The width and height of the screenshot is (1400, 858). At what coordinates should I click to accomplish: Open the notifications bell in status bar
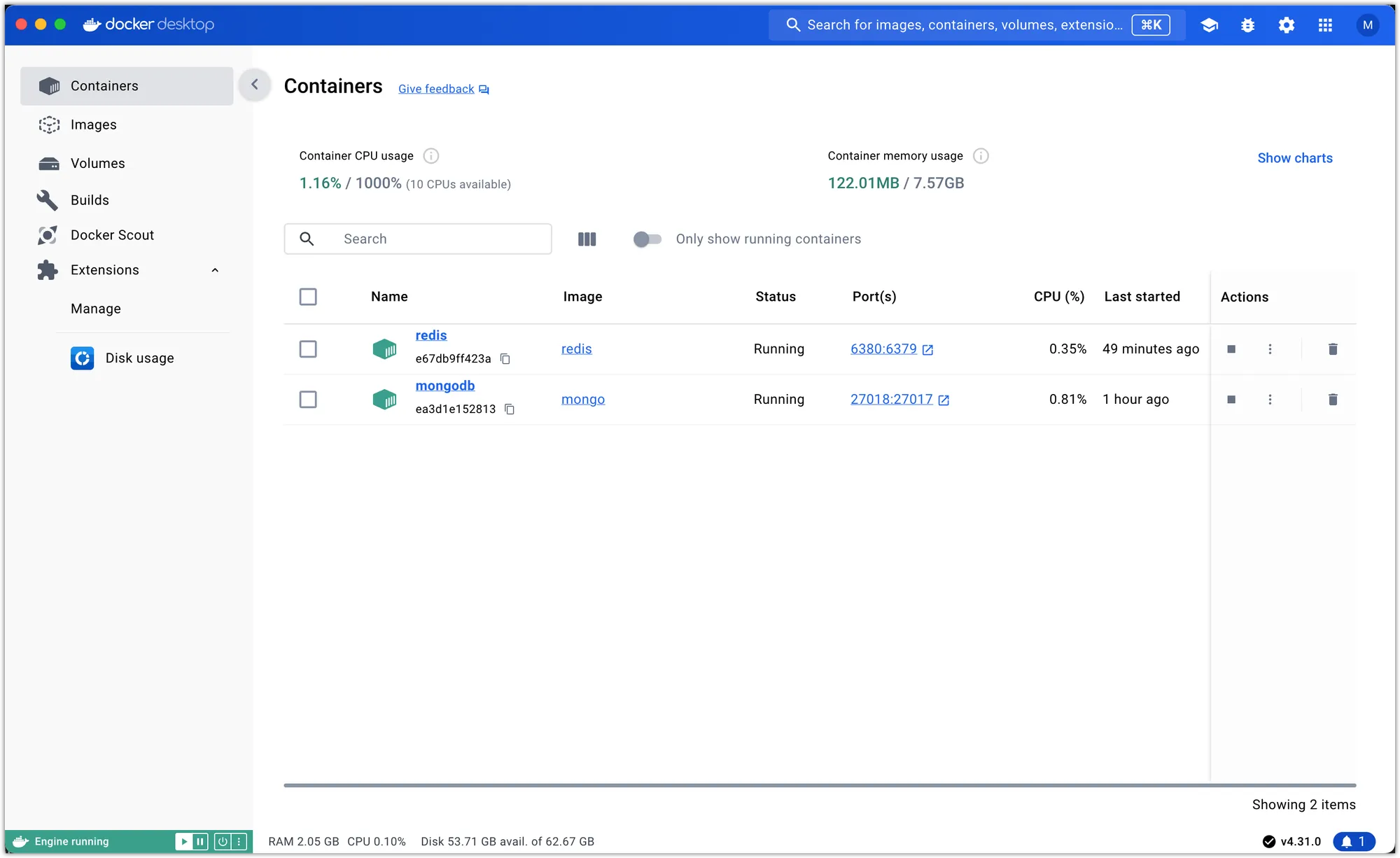tap(1354, 841)
